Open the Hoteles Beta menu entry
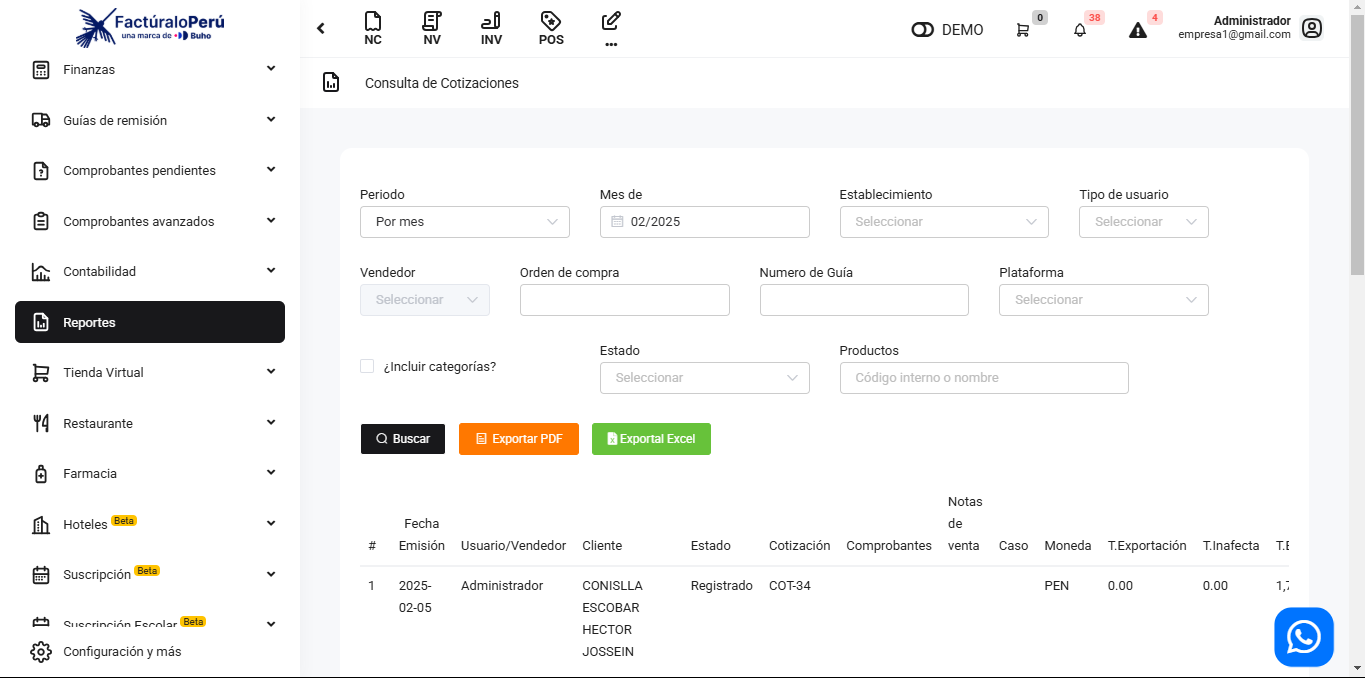1365x678 pixels. (150, 524)
